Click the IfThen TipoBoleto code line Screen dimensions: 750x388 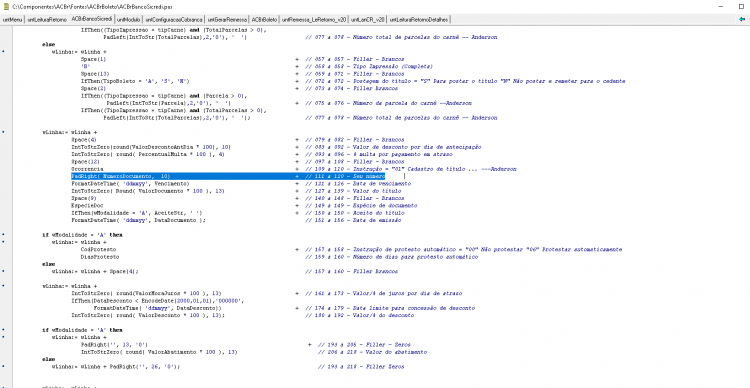point(135,81)
